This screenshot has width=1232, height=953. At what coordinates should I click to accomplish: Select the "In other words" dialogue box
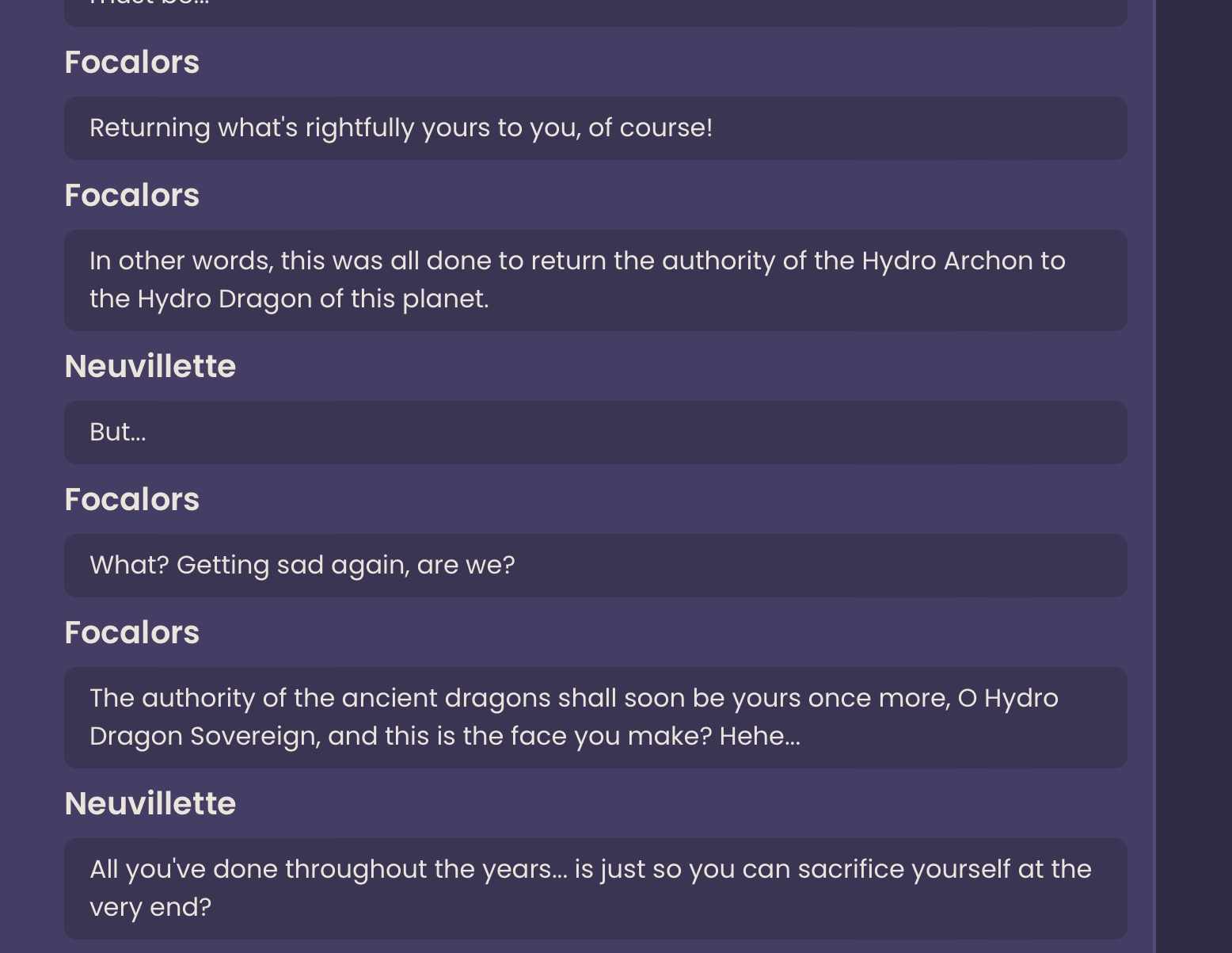pyautogui.click(x=595, y=280)
